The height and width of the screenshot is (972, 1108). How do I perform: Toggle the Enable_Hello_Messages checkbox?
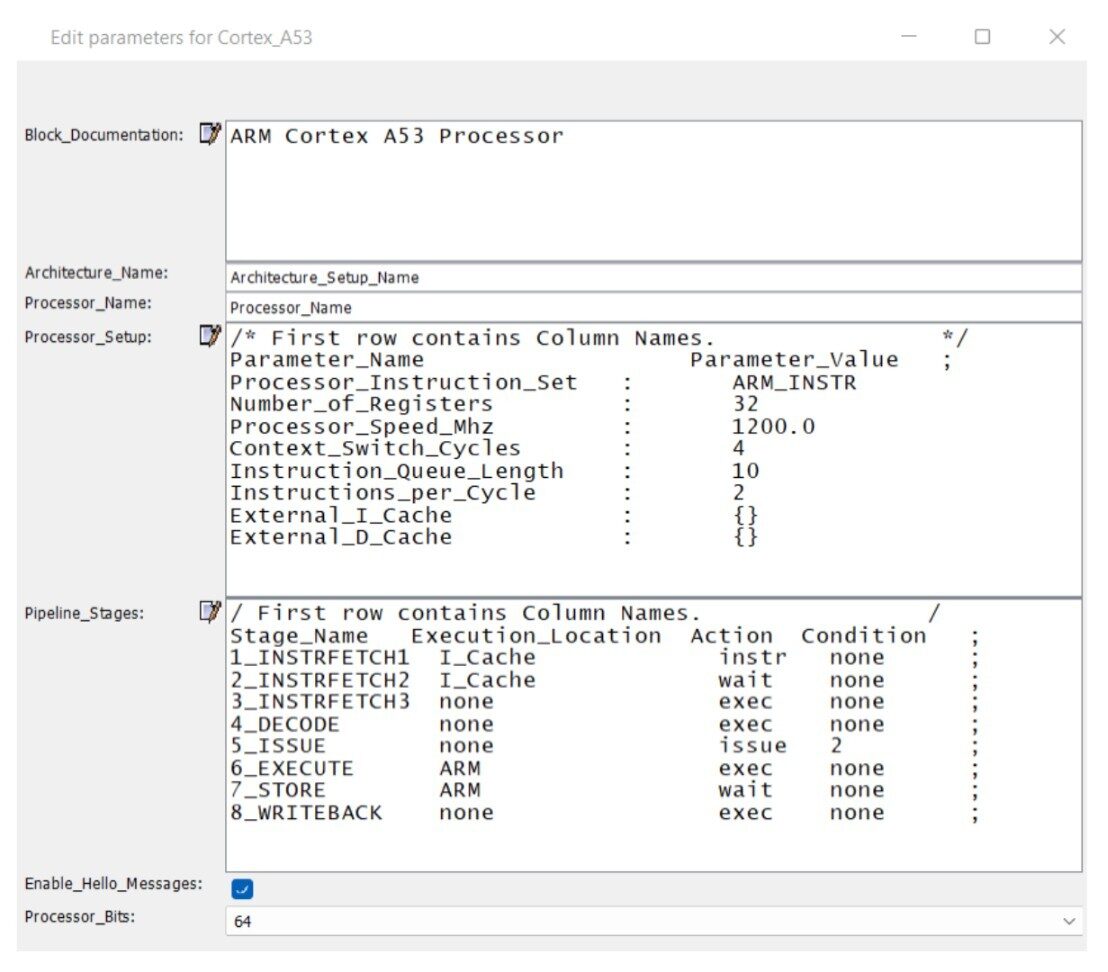[241, 887]
